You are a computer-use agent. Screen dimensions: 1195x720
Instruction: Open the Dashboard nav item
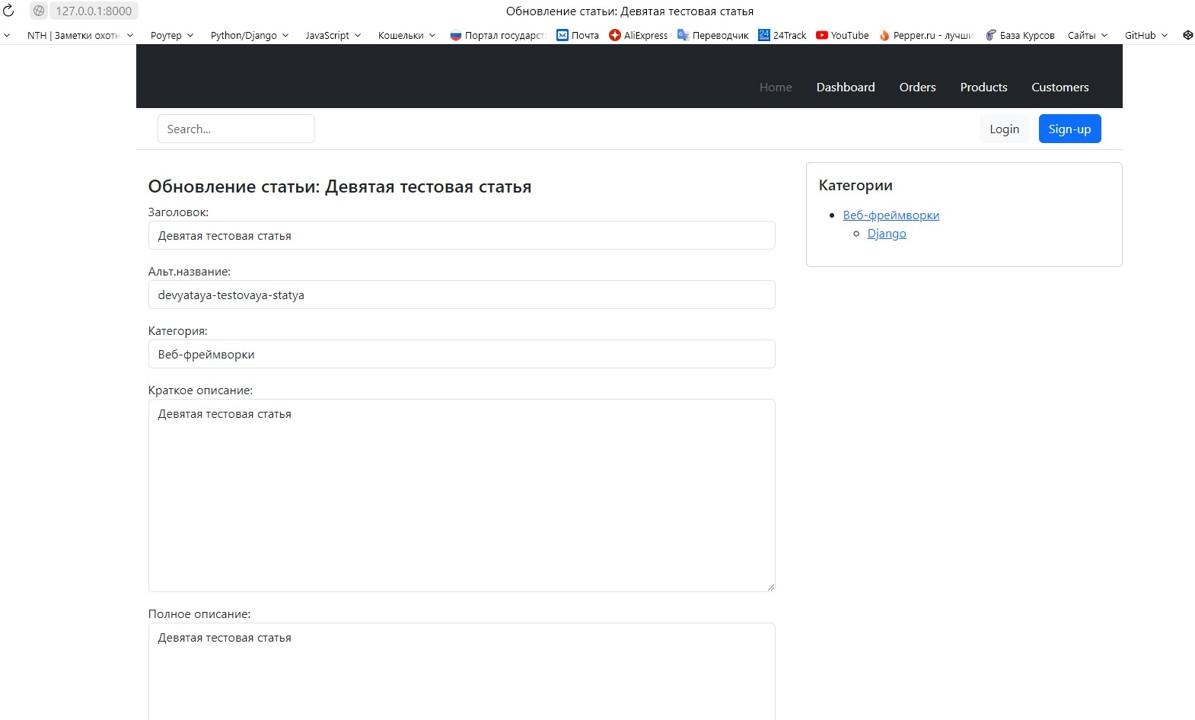click(845, 87)
